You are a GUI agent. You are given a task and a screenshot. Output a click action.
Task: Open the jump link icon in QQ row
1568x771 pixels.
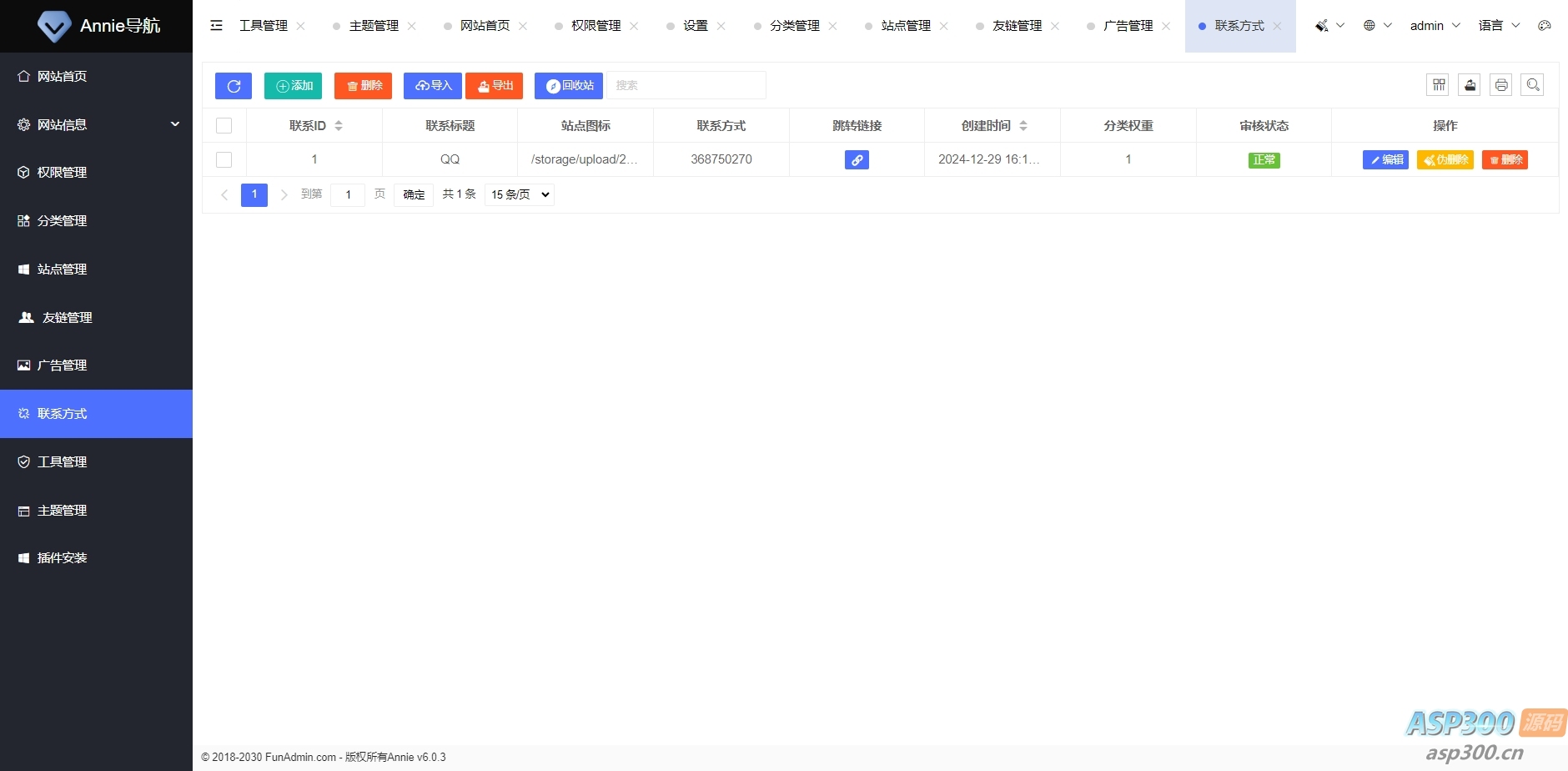pos(857,160)
